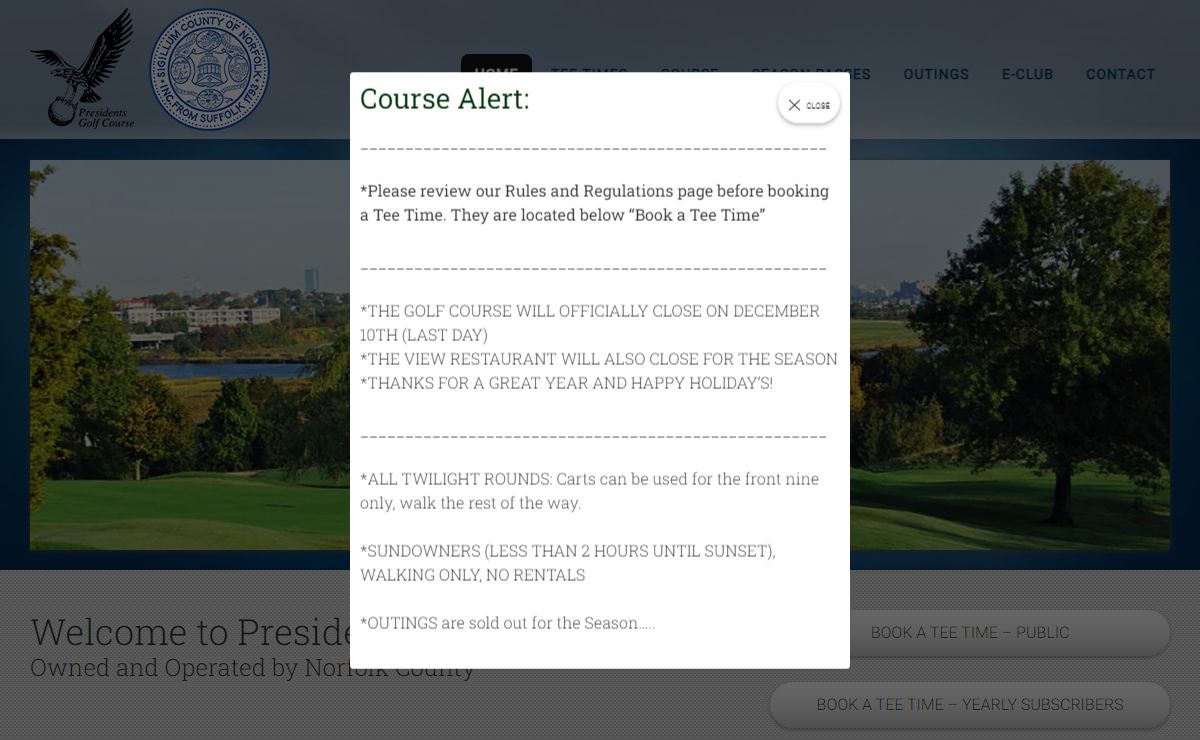Click the All Twilight Rounds carts notice

[589, 491]
